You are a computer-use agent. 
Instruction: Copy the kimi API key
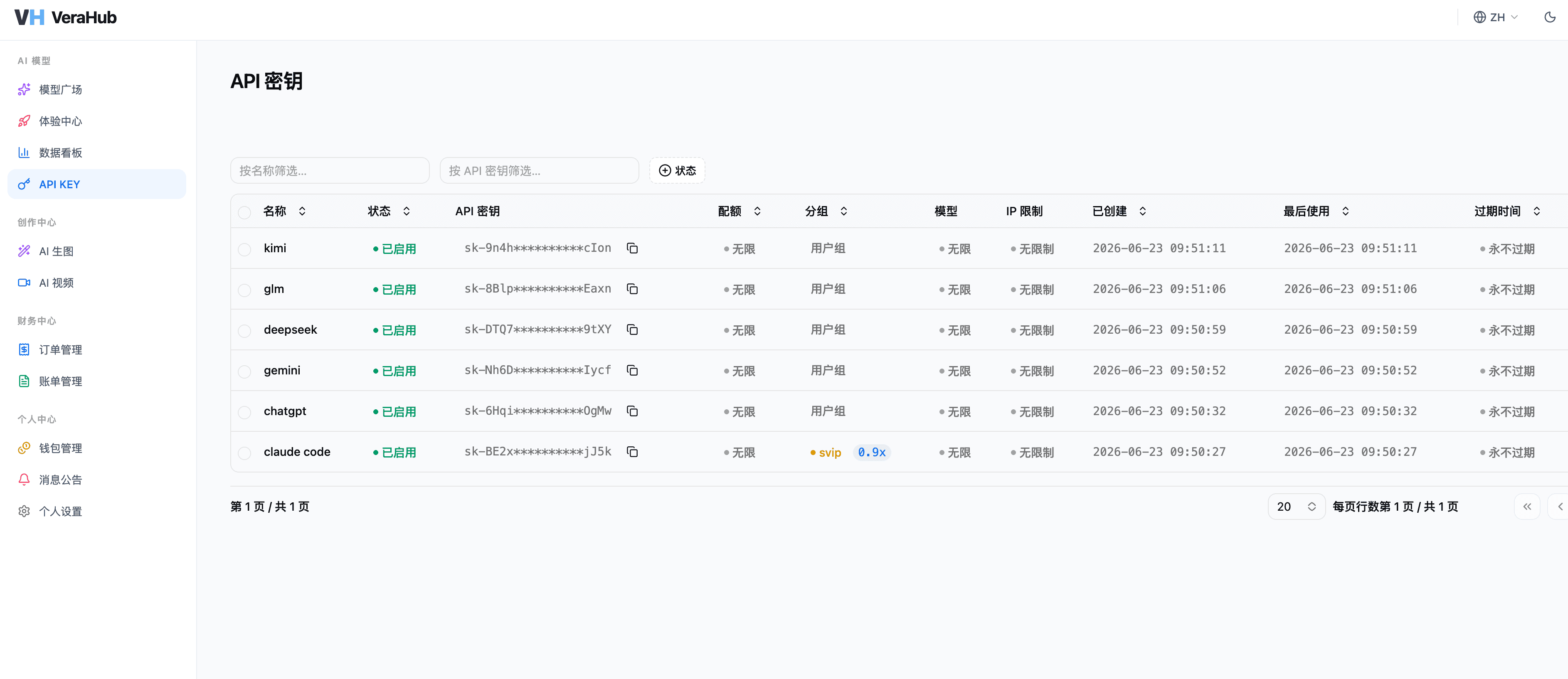[632, 248]
